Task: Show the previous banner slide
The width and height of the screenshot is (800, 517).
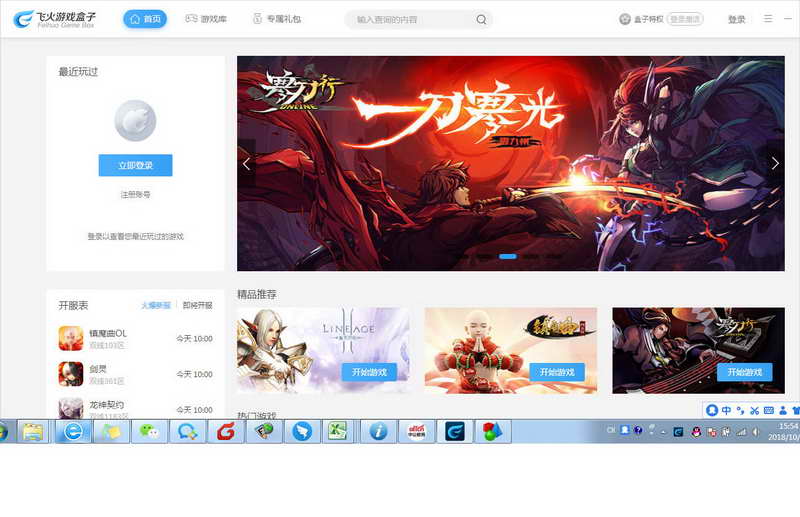Action: [246, 164]
